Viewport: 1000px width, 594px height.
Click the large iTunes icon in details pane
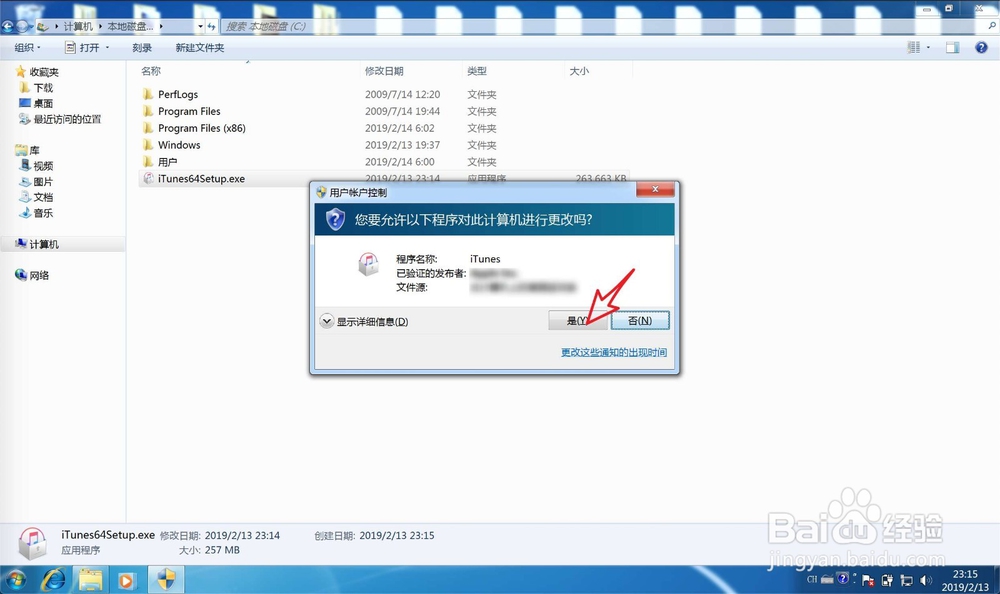[x=32, y=543]
